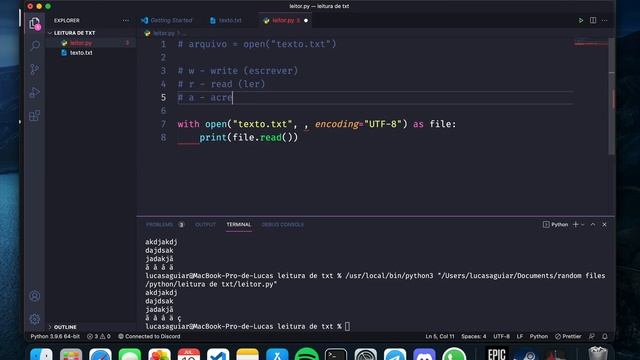Viewport: 640px width, 360px height.
Task: Open the Extensions view
Action: pos(35,116)
